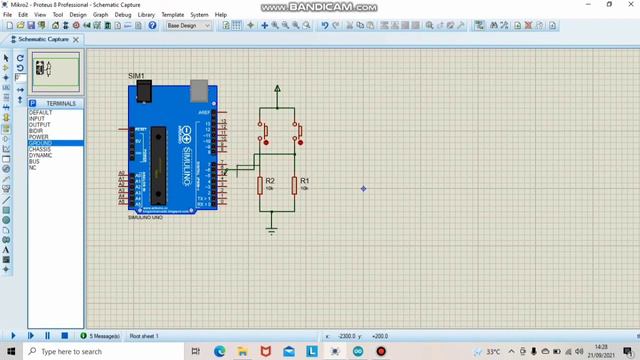This screenshot has width=640, height=360.
Task: Pause the simulation
Action: [47, 336]
